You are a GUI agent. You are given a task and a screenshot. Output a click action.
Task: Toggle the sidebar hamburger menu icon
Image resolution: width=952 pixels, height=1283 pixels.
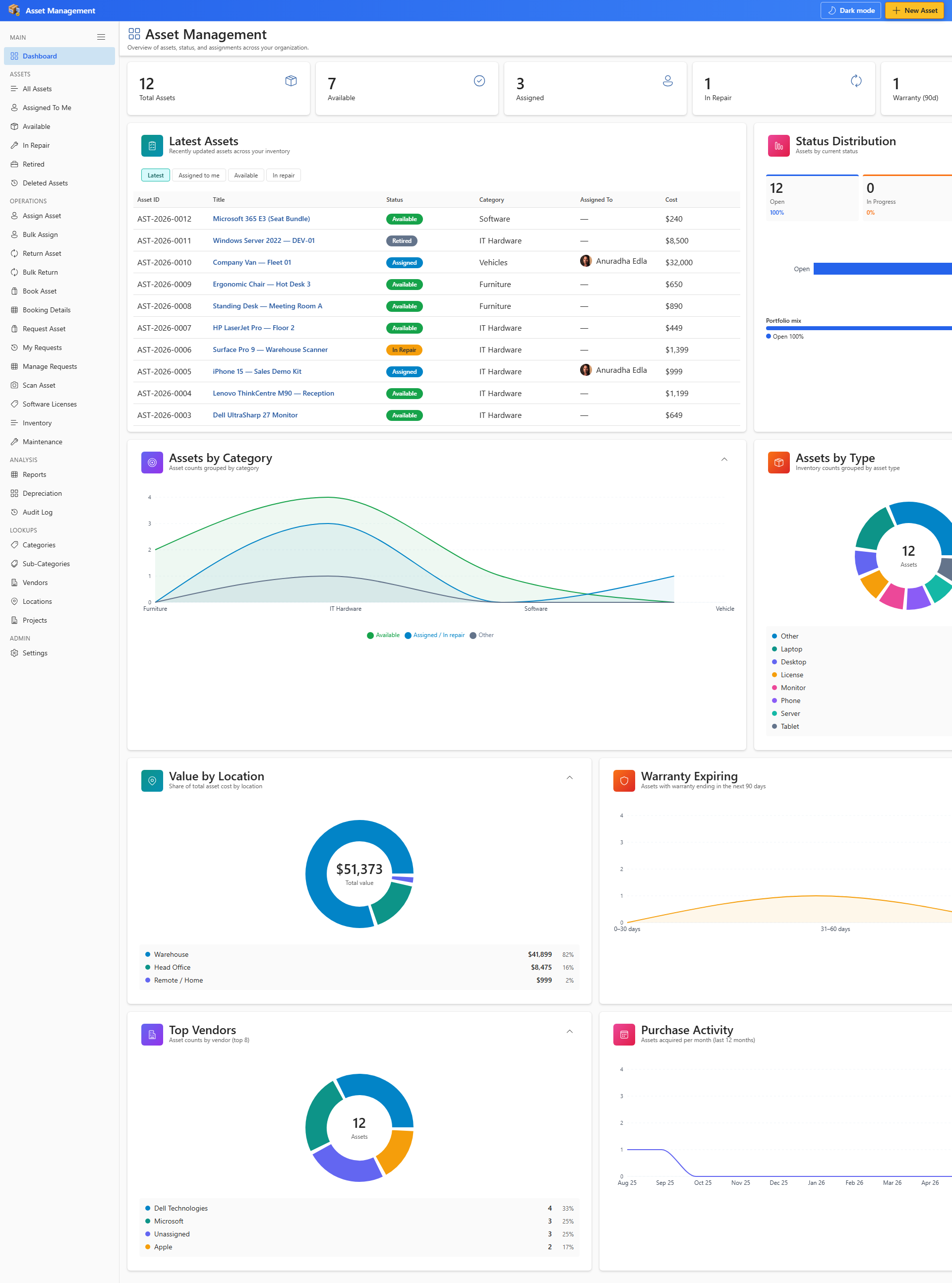(x=101, y=37)
